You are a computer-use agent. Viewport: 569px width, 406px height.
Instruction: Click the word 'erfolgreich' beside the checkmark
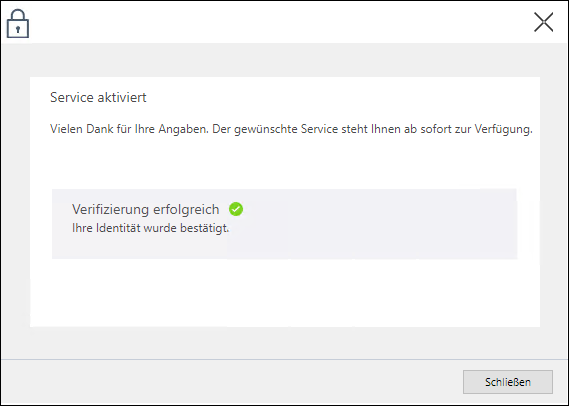tap(186, 209)
